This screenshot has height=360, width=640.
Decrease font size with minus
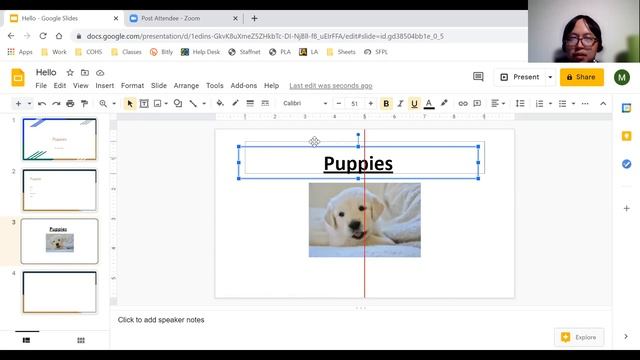[338, 104]
